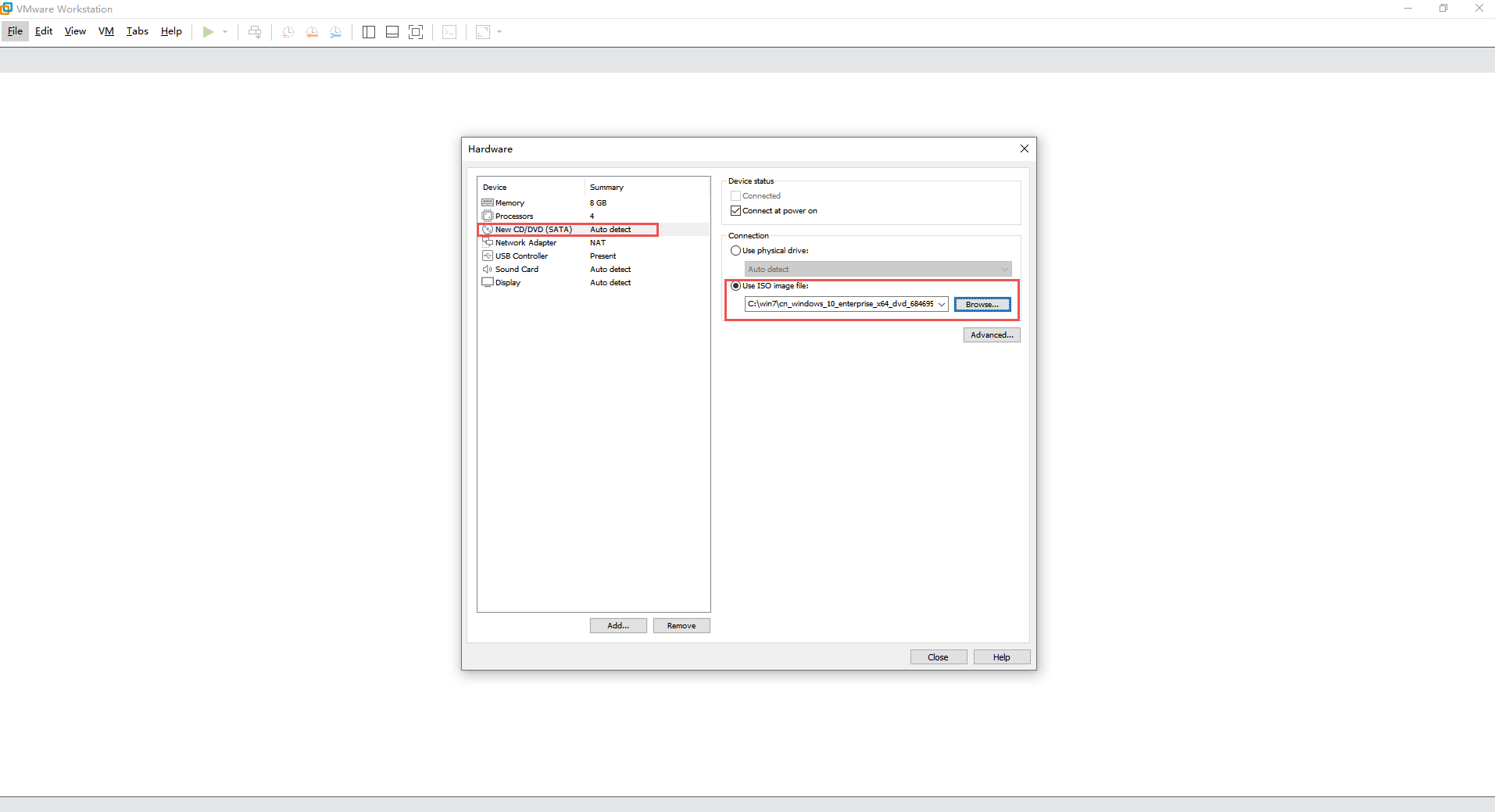Restore down the VMware Workstation window

coord(1443,9)
